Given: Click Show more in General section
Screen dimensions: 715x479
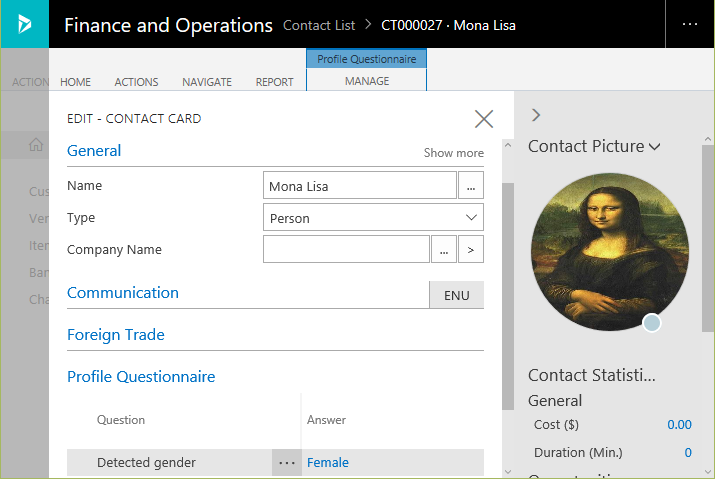Looking at the screenshot, I should 454,153.
